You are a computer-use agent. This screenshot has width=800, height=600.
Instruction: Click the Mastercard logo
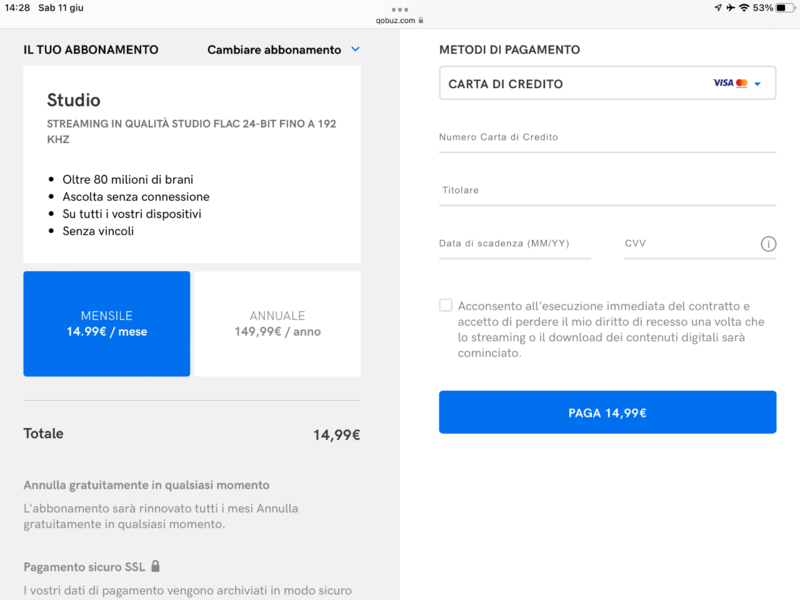[x=742, y=84]
